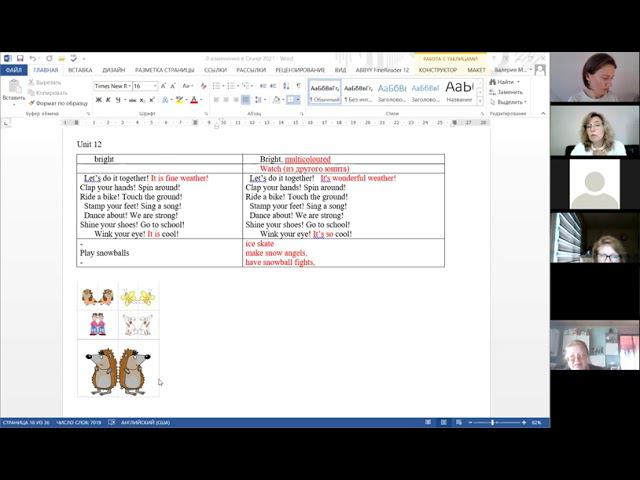Apply the Без интервала style
This screenshot has height=480, width=640.
pyautogui.click(x=358, y=91)
